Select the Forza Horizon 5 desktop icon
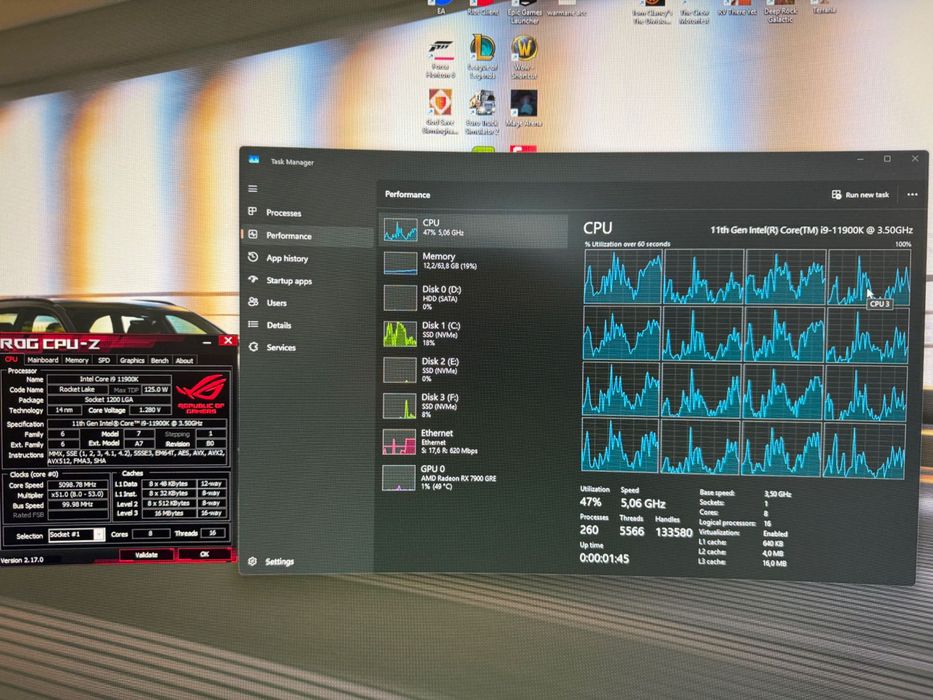933x700 pixels. [440, 58]
